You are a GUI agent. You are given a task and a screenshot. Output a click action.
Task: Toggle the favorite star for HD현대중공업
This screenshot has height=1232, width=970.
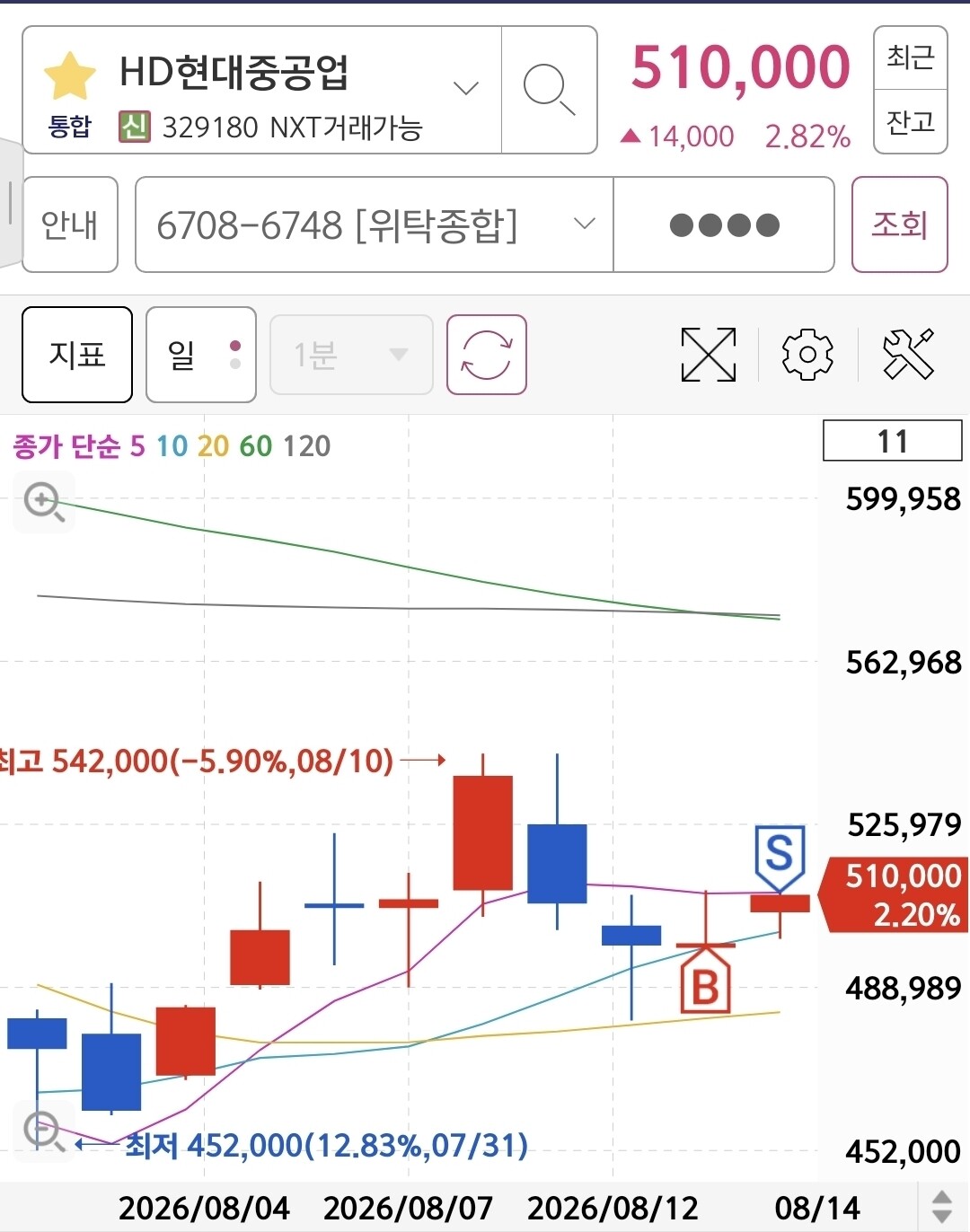[69, 76]
